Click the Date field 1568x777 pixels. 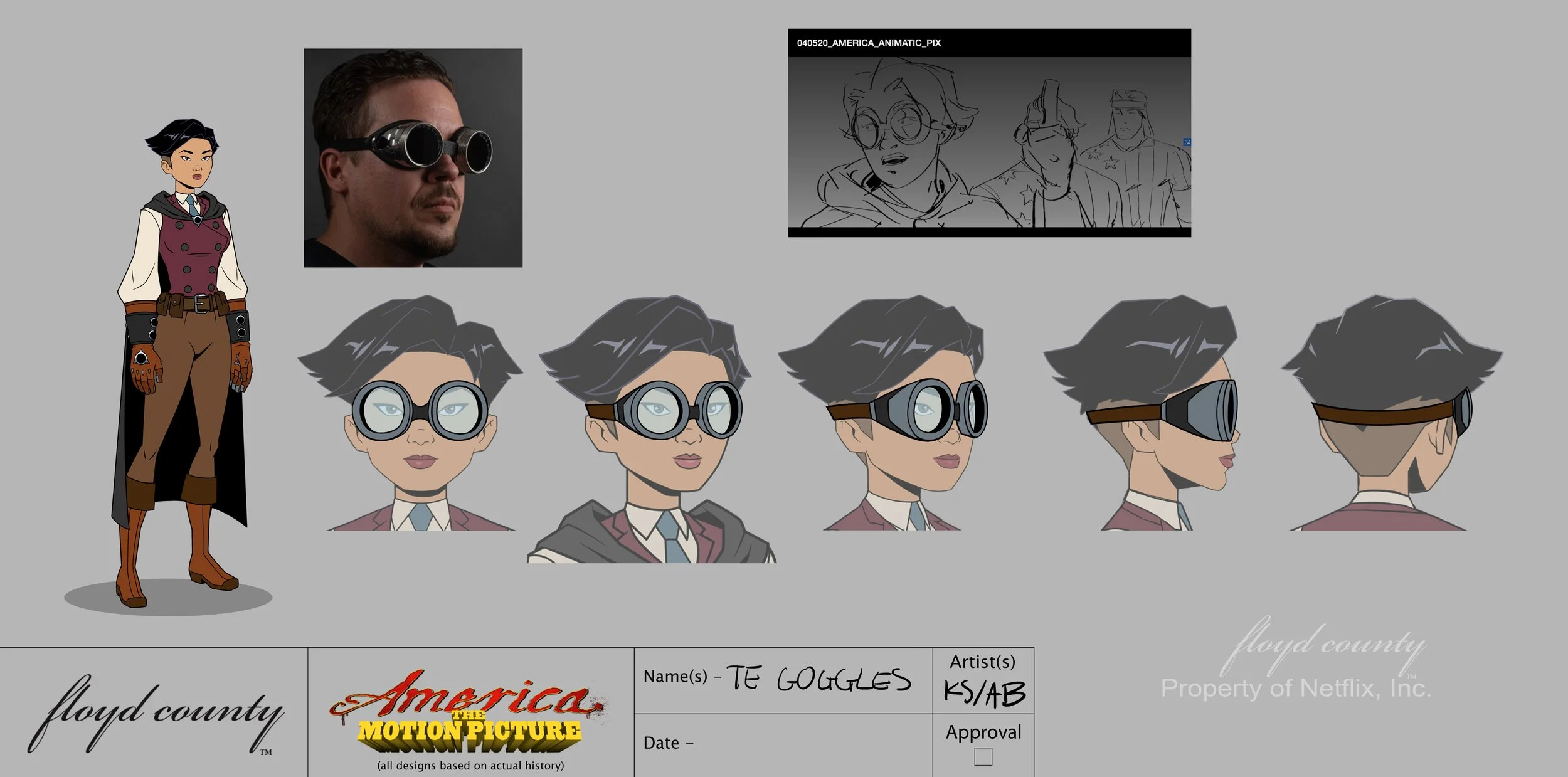click(783, 745)
